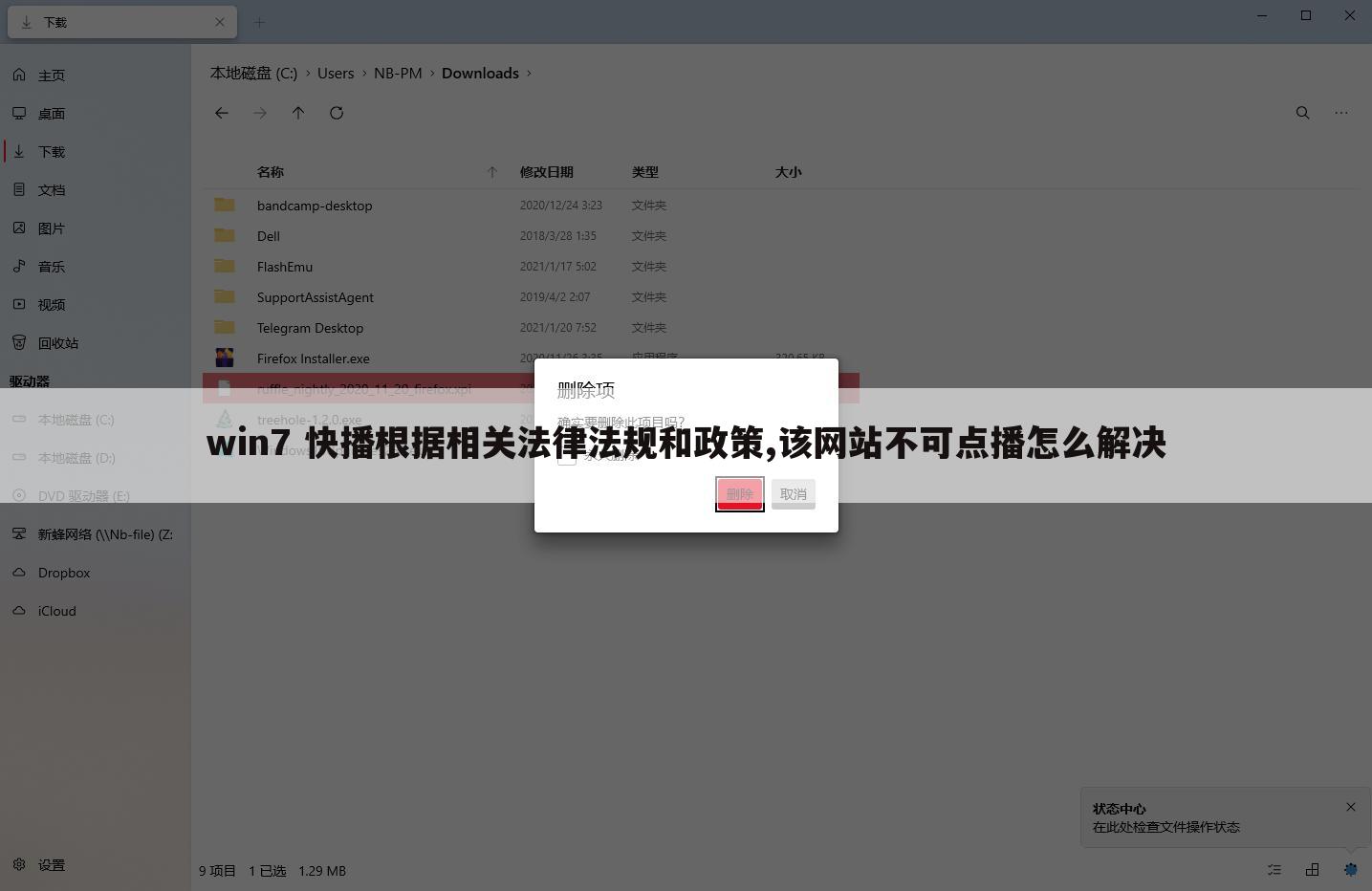Go to Users in breadcrumb path
Image resolution: width=1372 pixels, height=891 pixels.
pos(336,74)
